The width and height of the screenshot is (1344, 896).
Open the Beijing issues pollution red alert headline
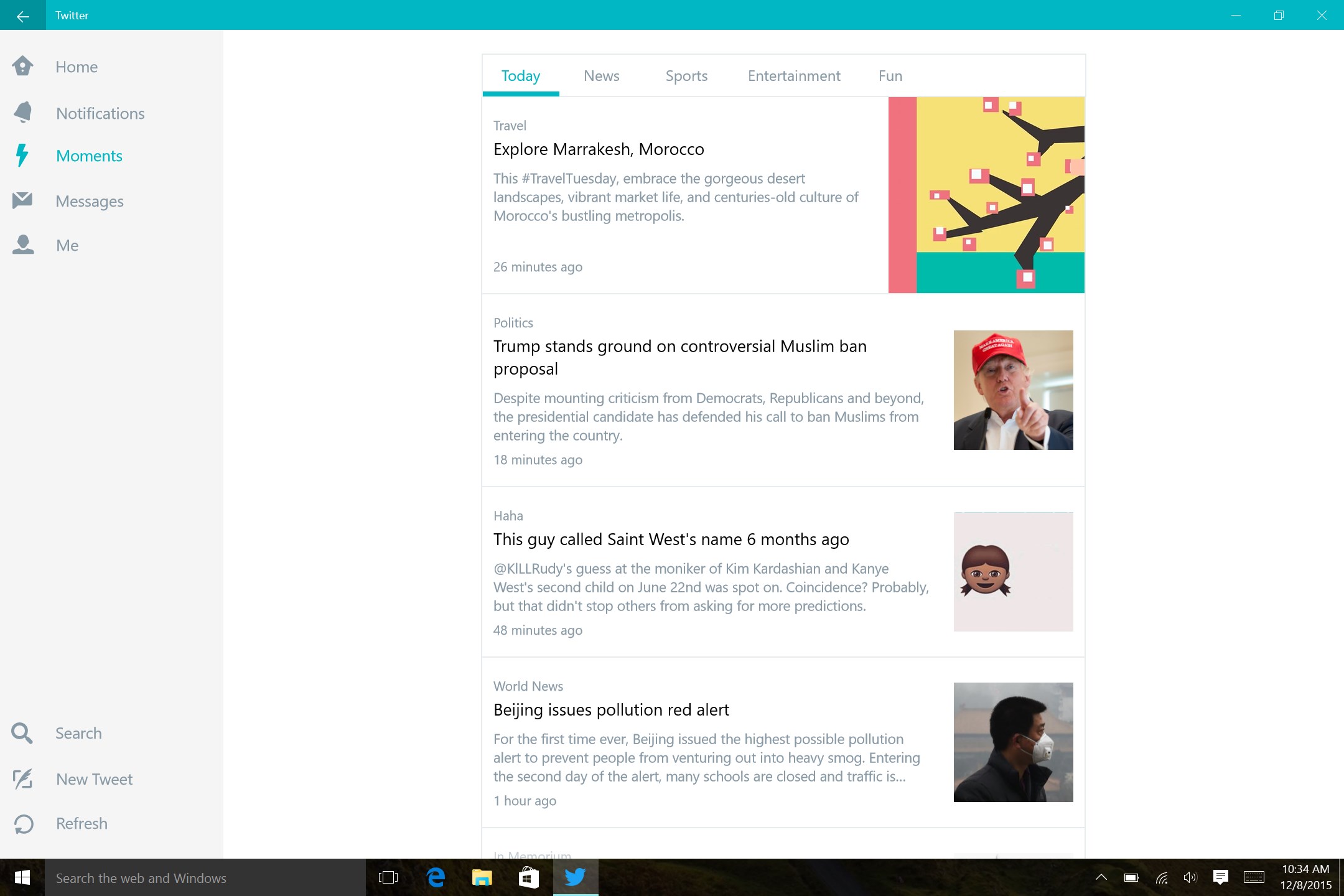[x=611, y=710]
